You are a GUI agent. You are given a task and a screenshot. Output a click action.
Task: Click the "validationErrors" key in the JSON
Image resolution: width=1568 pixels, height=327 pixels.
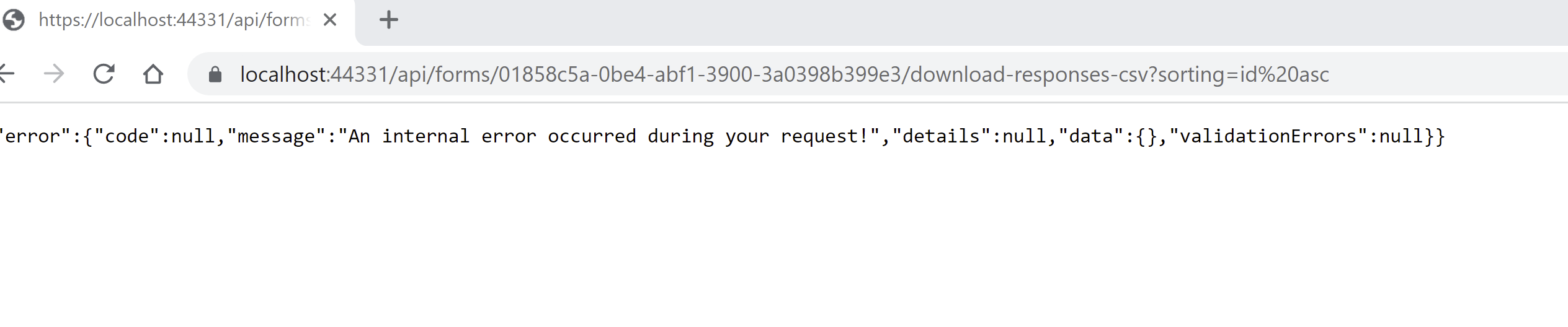[x=1268, y=136]
